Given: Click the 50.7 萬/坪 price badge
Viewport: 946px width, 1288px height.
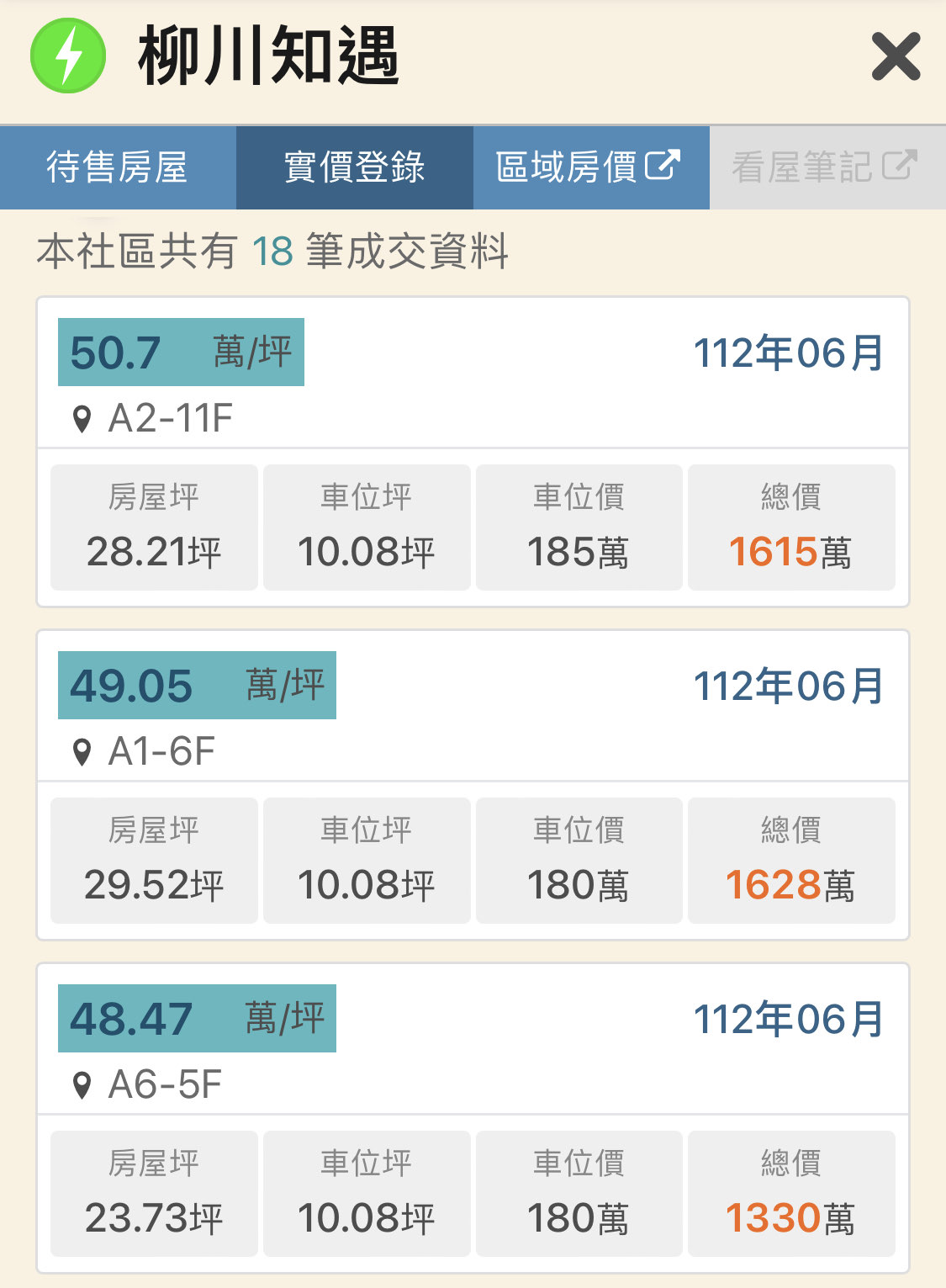Looking at the screenshot, I should pos(181,352).
